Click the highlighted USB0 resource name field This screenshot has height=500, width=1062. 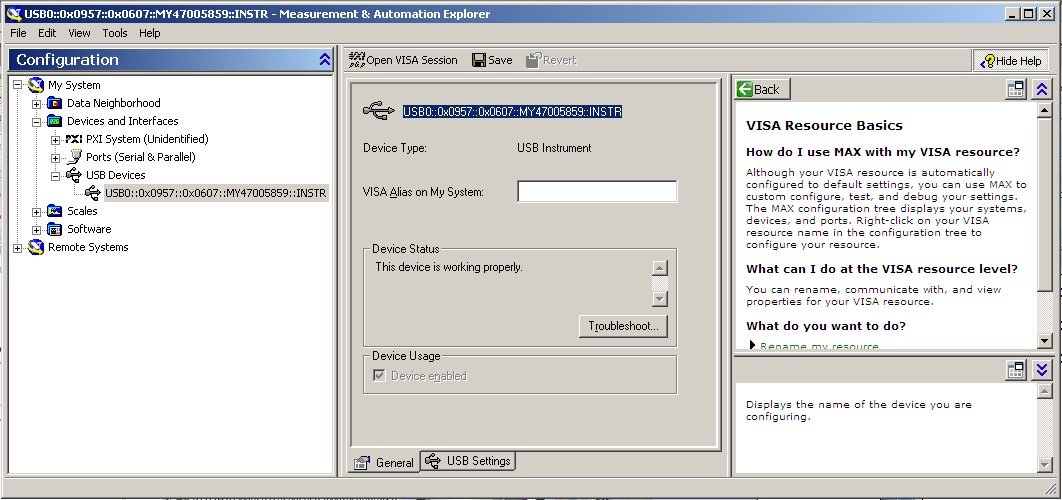[512, 112]
